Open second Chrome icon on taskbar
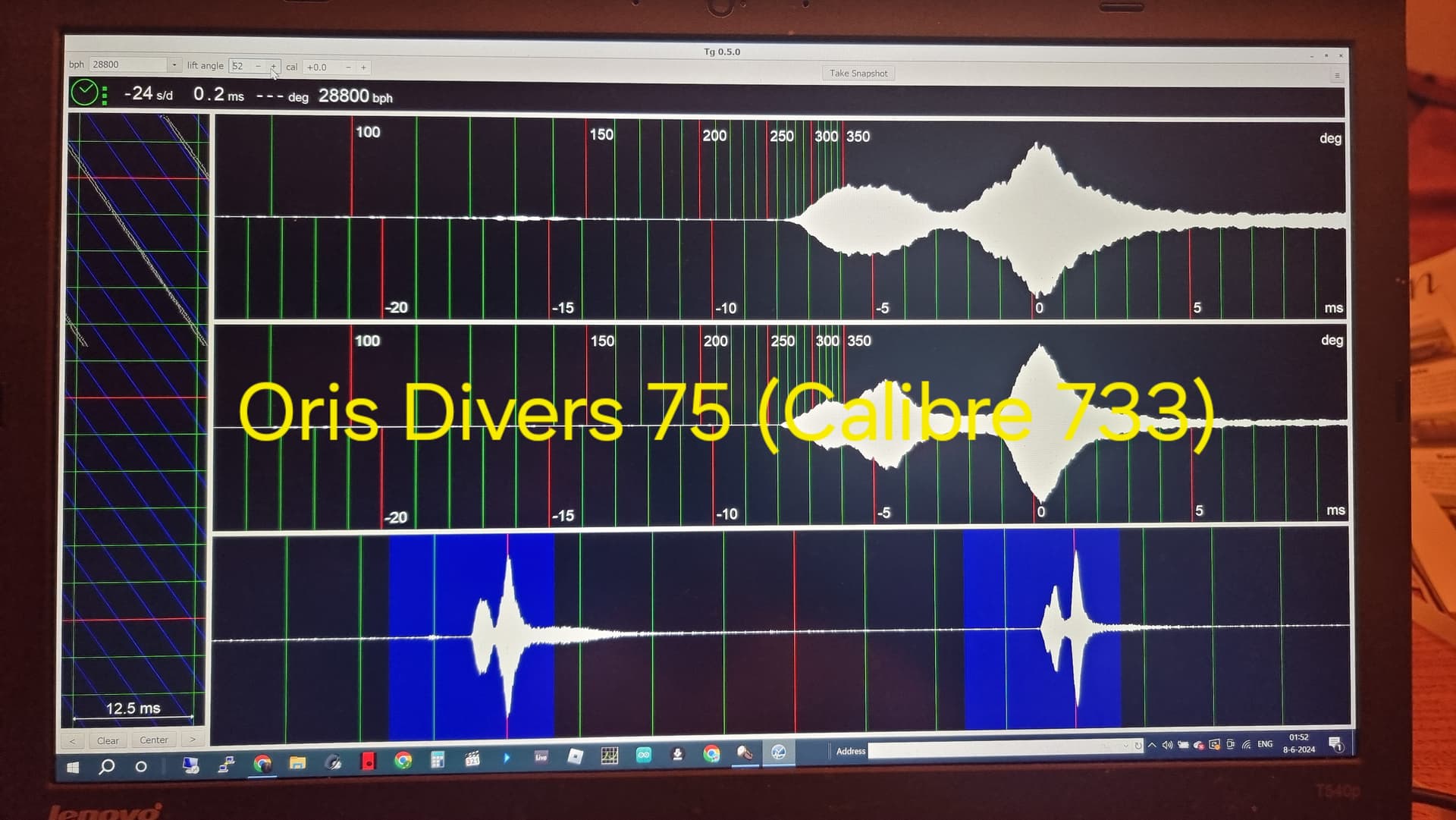The height and width of the screenshot is (820, 1456). (403, 760)
